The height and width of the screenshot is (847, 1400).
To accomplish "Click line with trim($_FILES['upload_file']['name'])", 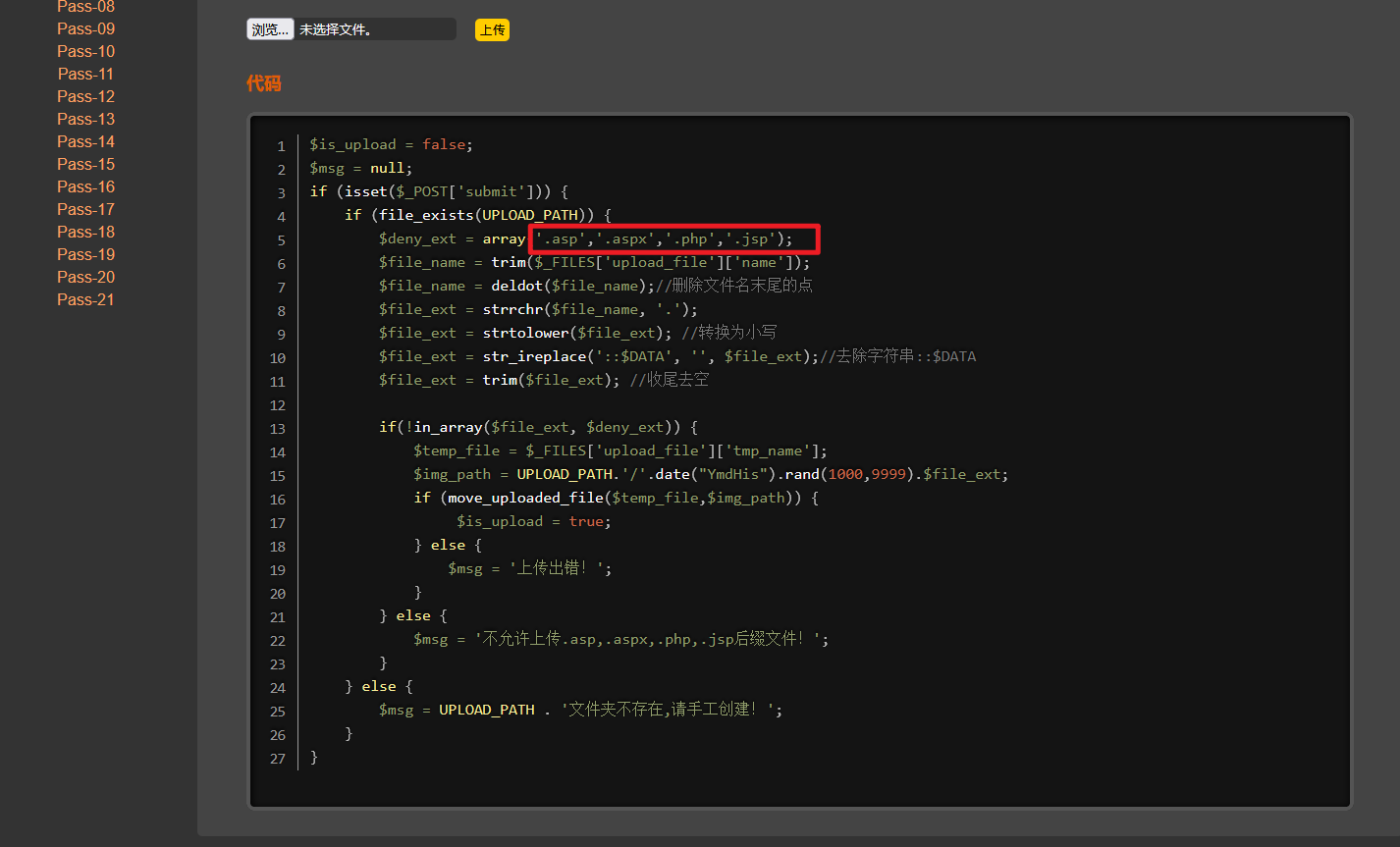I will 595,262.
